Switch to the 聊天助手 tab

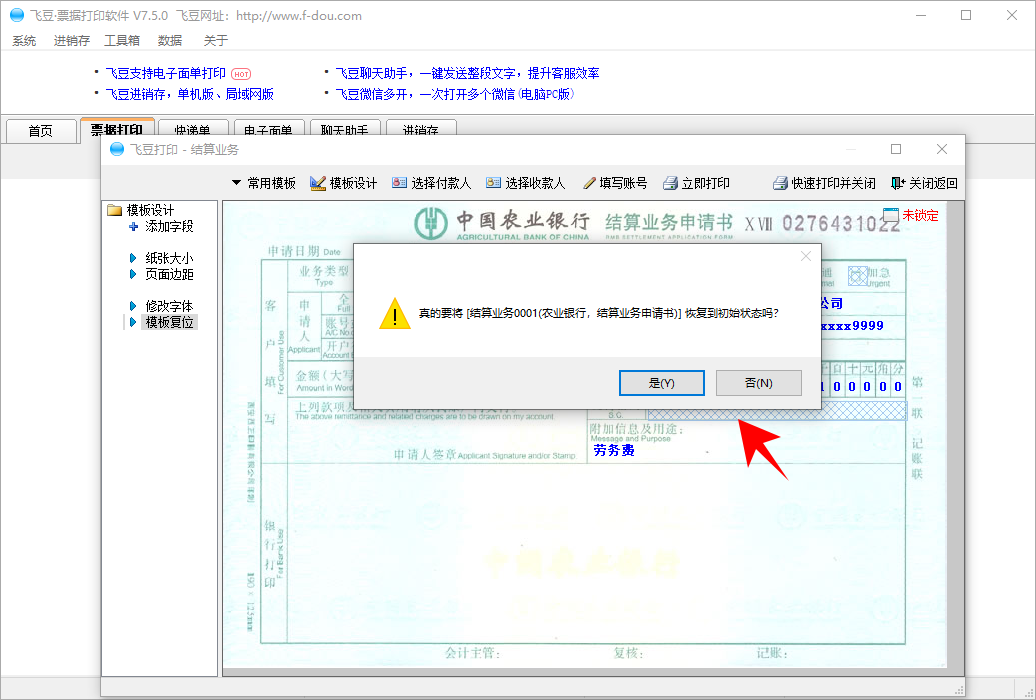344,130
